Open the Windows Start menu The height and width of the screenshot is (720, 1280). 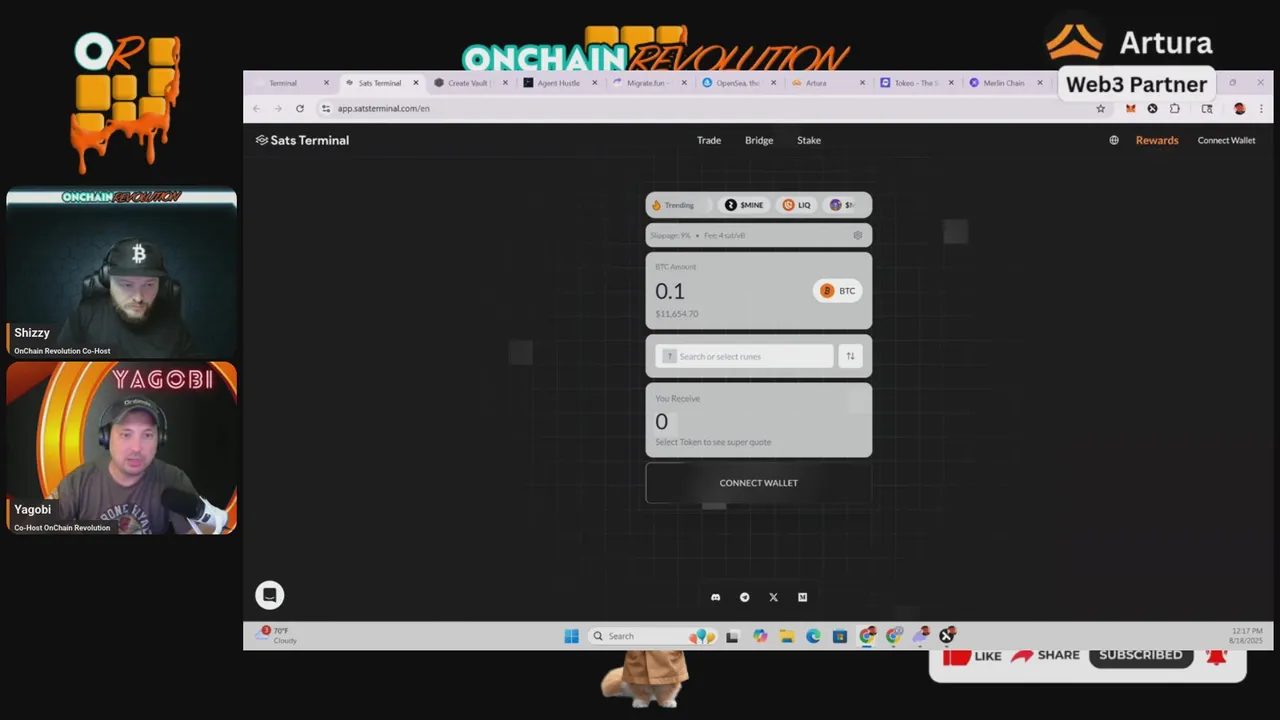coord(571,636)
